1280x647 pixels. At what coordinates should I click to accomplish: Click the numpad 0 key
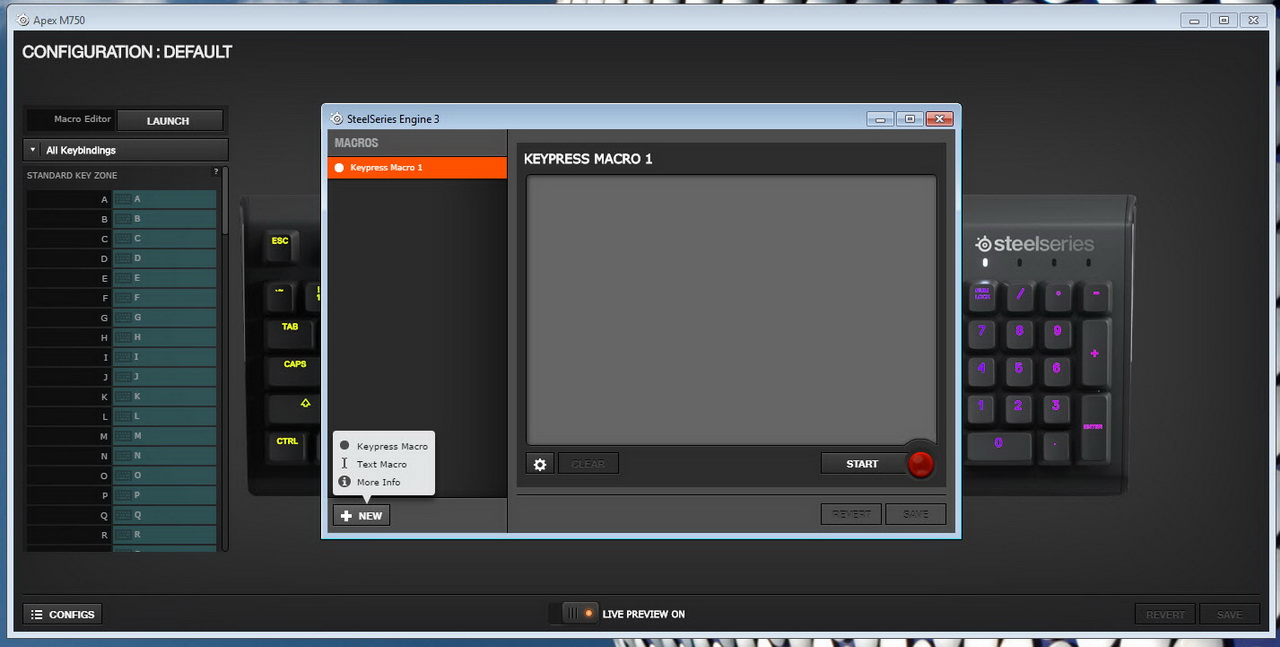point(1001,445)
